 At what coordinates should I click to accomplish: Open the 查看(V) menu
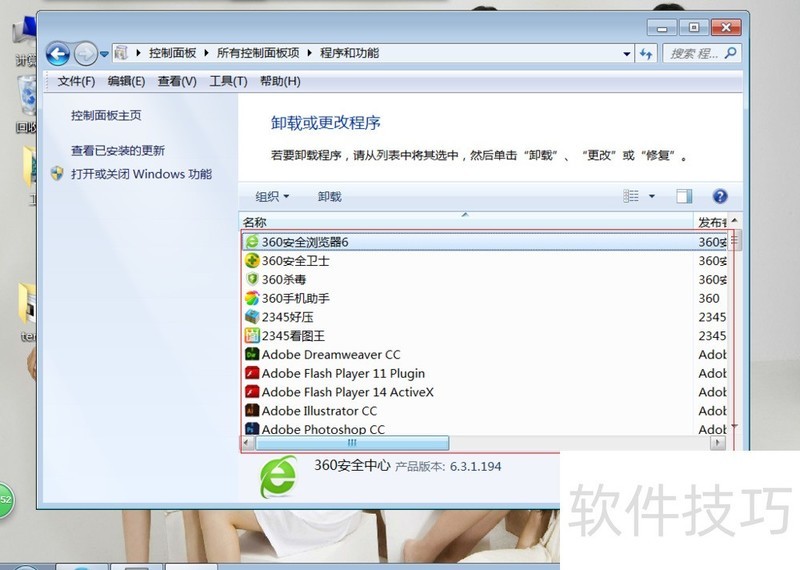177,81
